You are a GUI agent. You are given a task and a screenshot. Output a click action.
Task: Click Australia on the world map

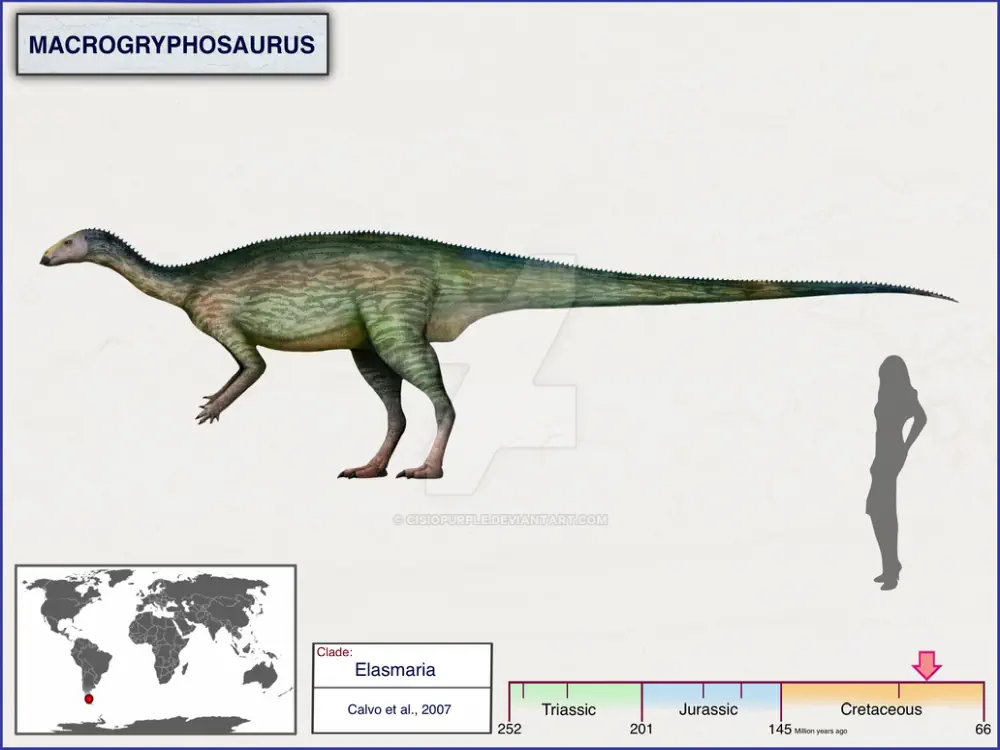pos(261,675)
